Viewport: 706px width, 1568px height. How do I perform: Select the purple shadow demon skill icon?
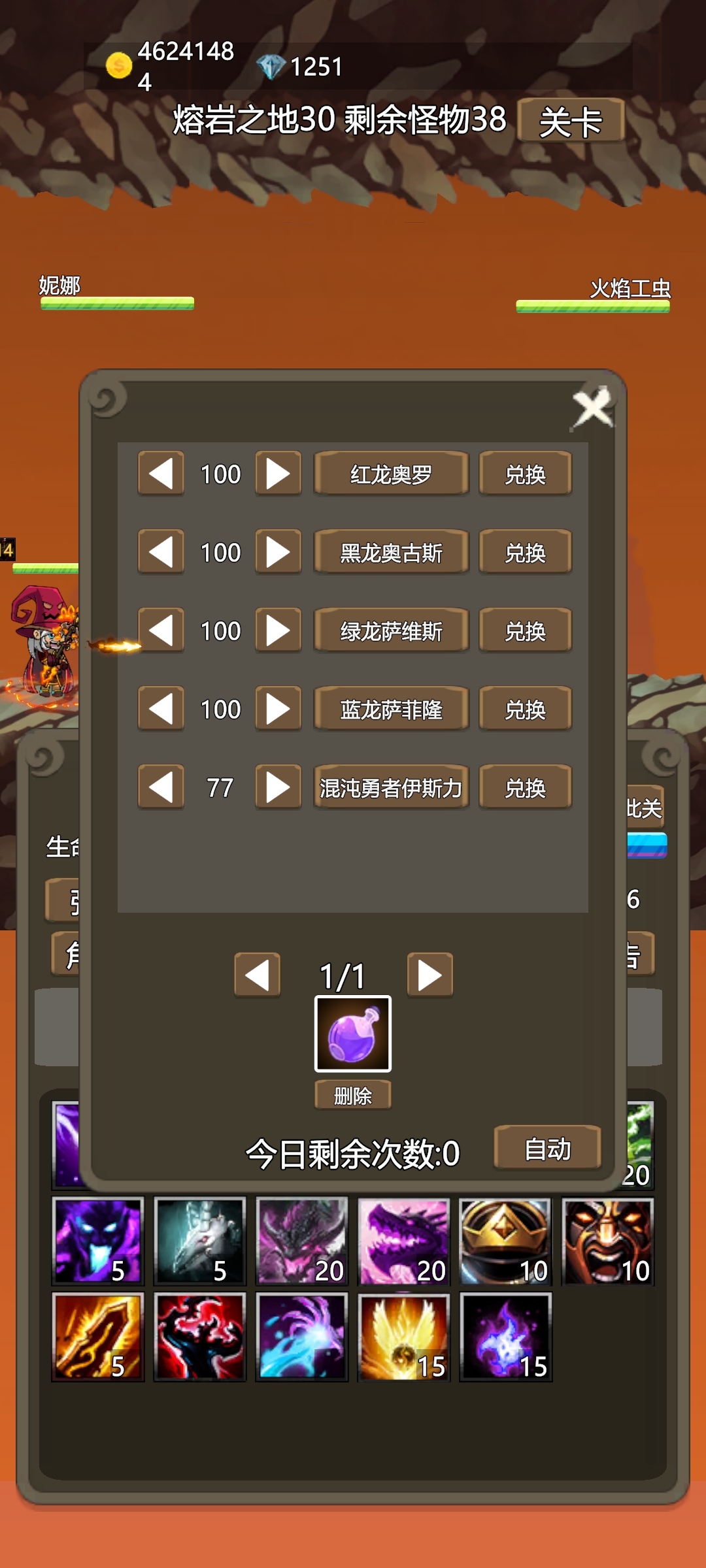(x=98, y=1241)
